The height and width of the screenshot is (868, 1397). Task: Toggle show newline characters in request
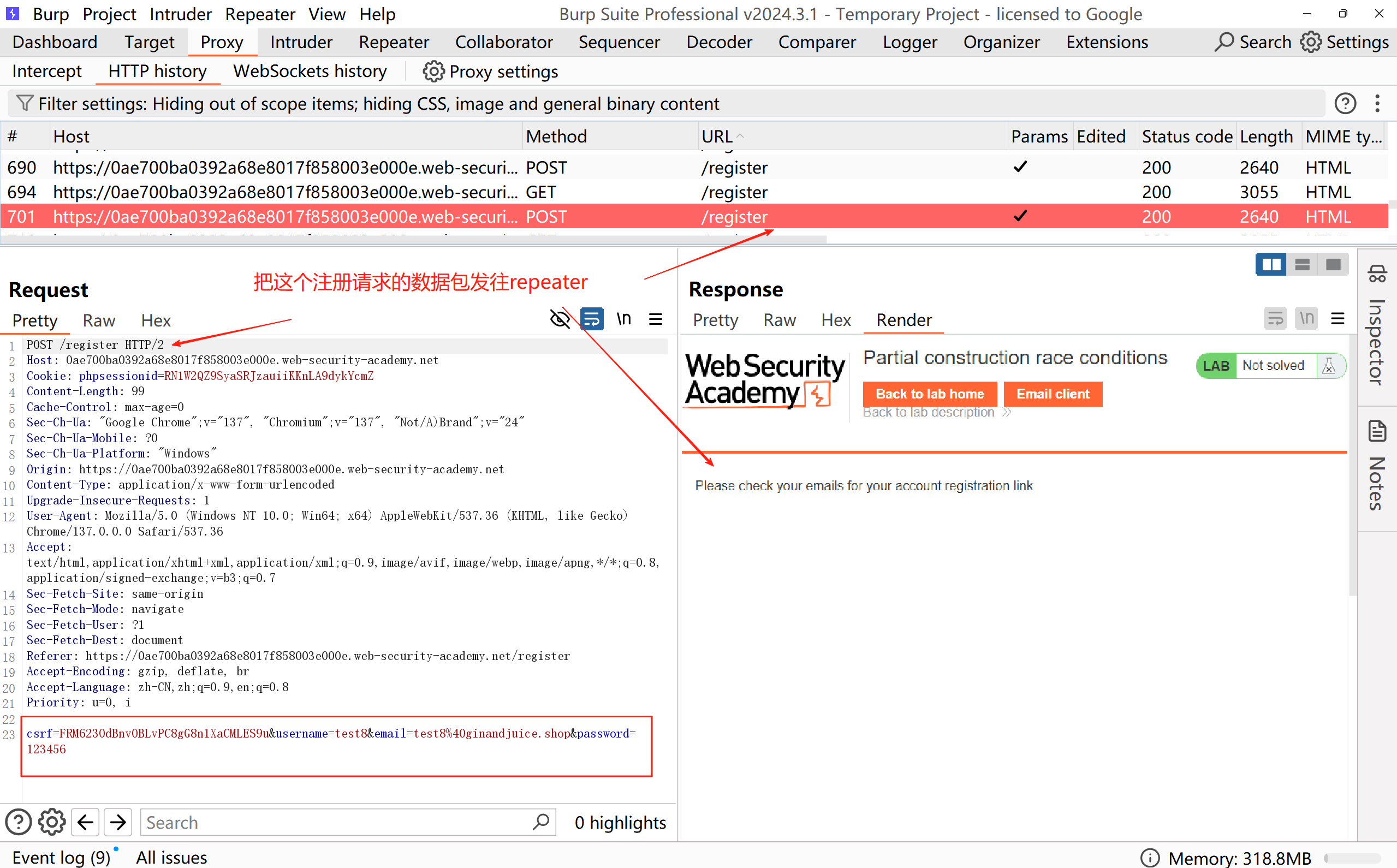click(x=624, y=319)
